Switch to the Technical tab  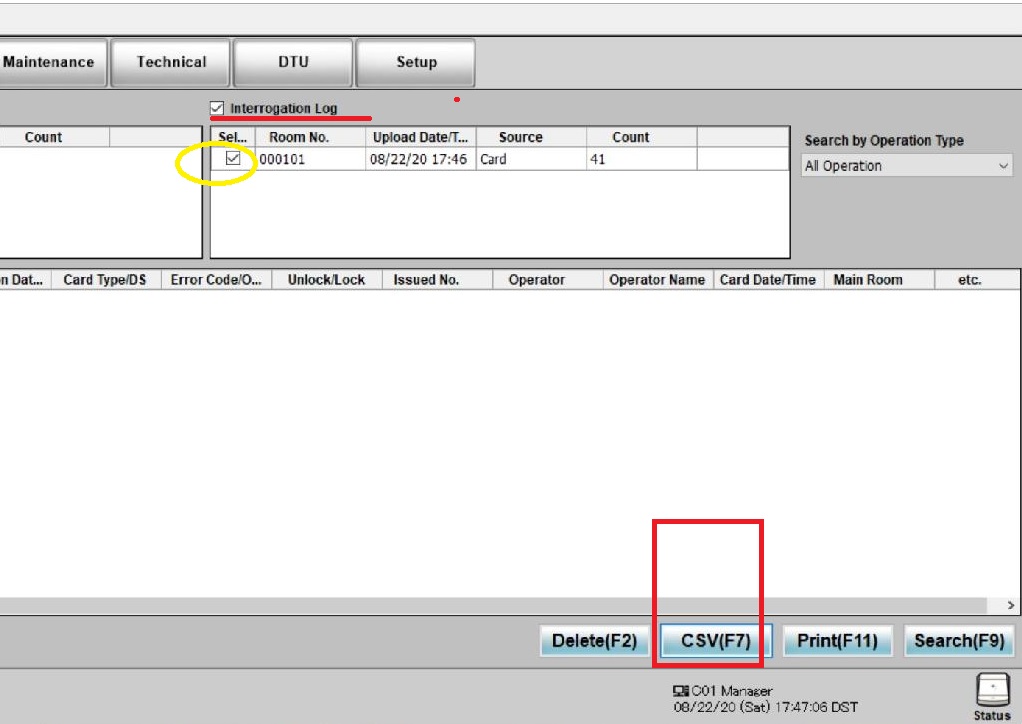pyautogui.click(x=171, y=62)
